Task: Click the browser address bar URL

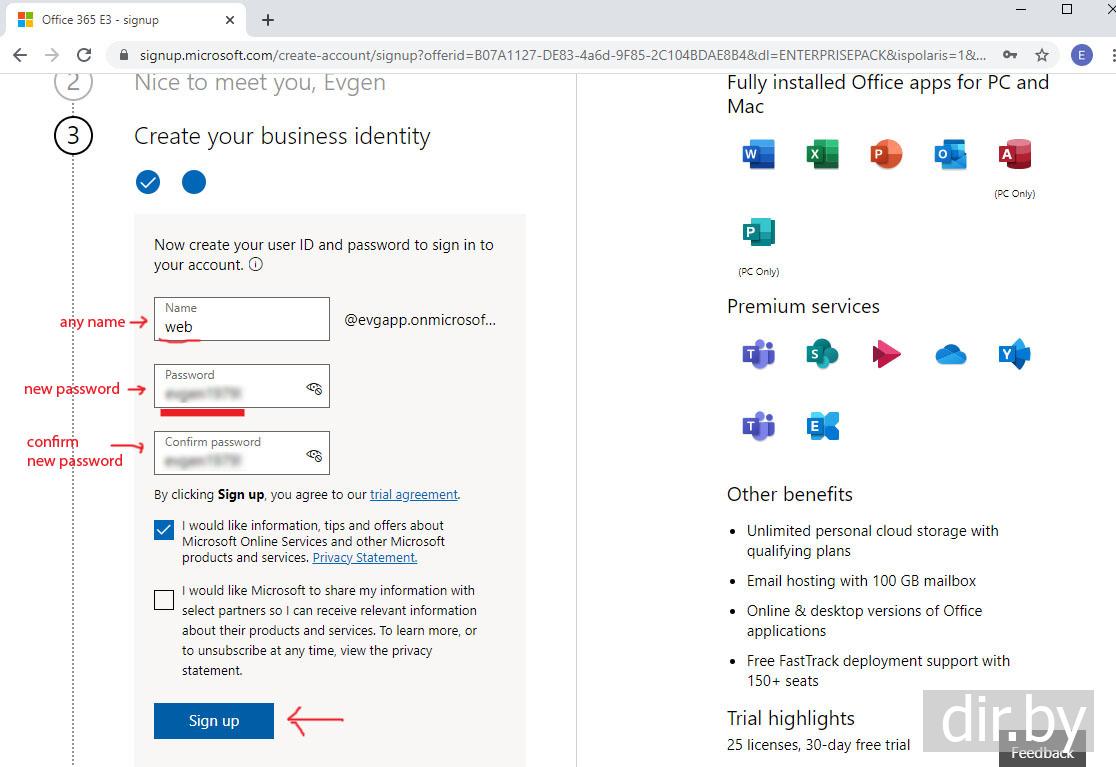Action: [562, 55]
